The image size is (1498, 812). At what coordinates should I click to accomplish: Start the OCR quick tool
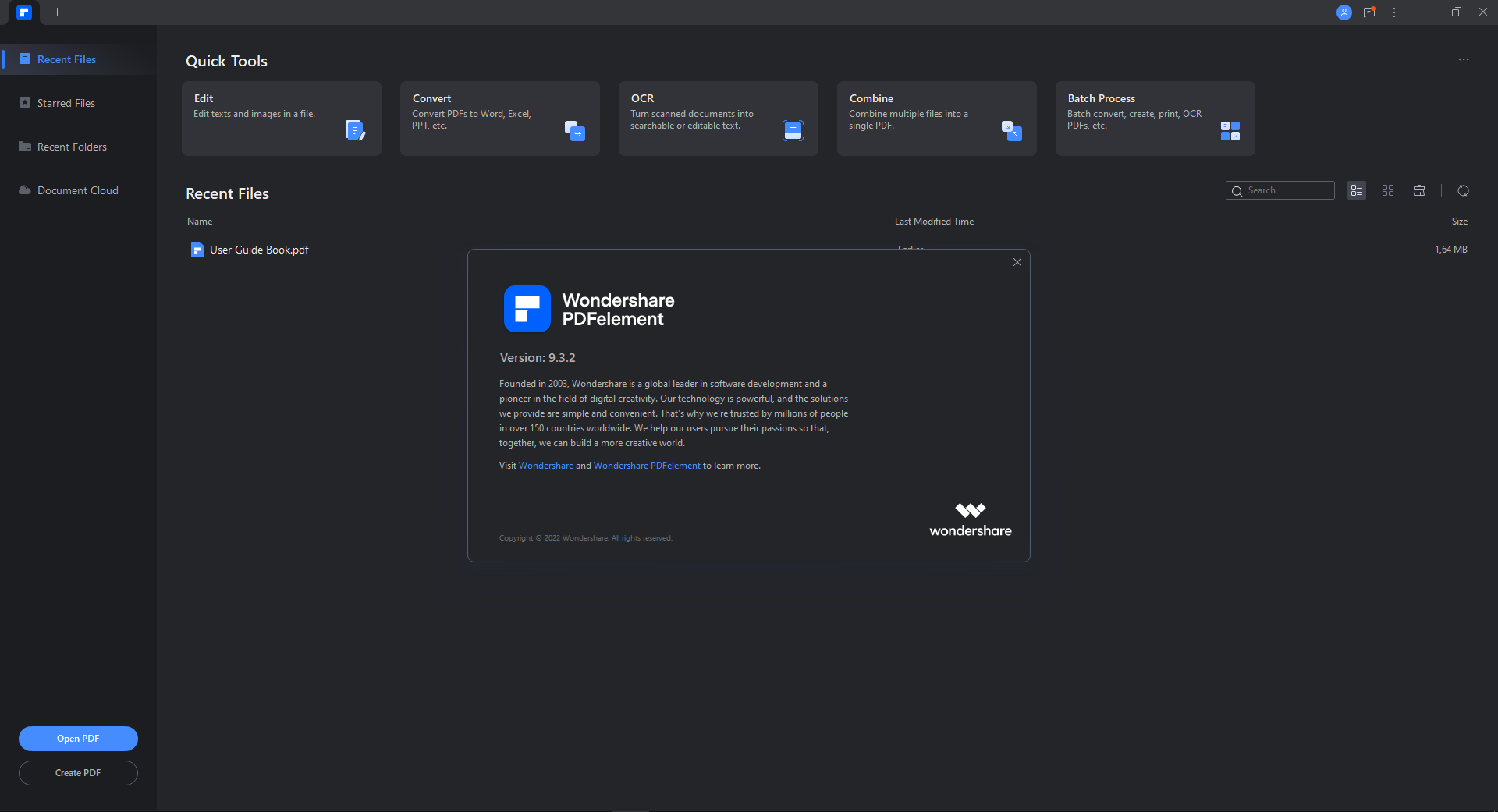coord(719,119)
